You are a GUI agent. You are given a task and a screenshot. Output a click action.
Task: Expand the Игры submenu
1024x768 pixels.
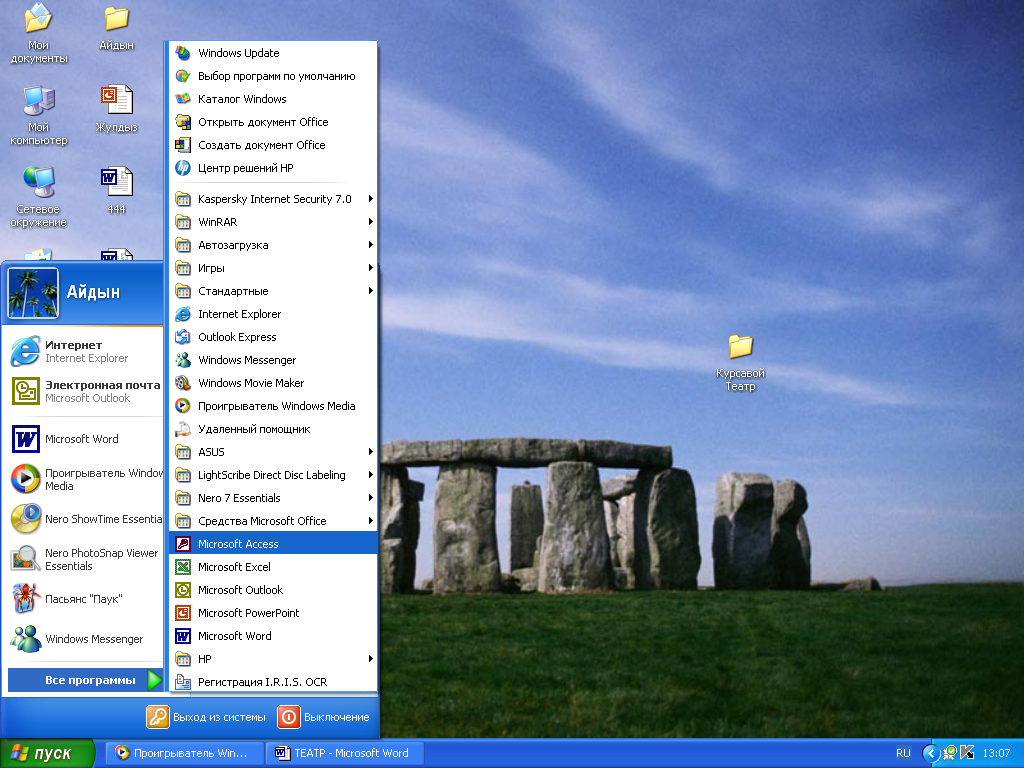coord(273,268)
